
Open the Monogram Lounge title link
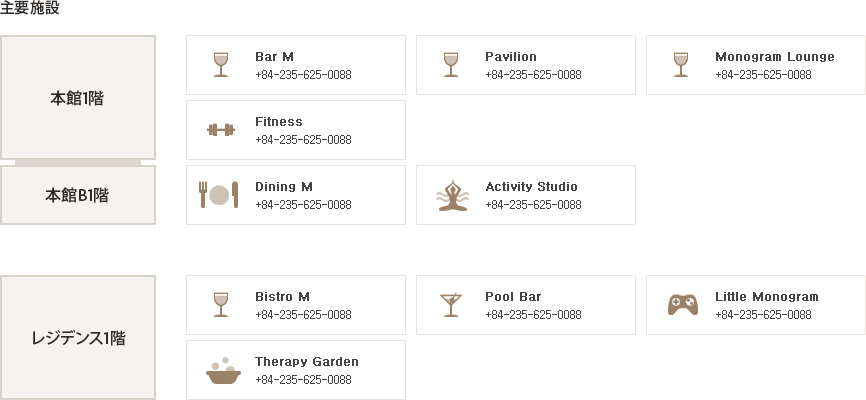coord(775,56)
